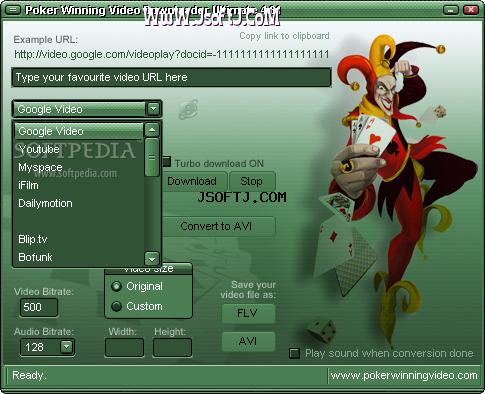Image resolution: width=485 pixels, height=394 pixels.
Task: Click the scroll down arrow in site list
Action: tap(152, 258)
